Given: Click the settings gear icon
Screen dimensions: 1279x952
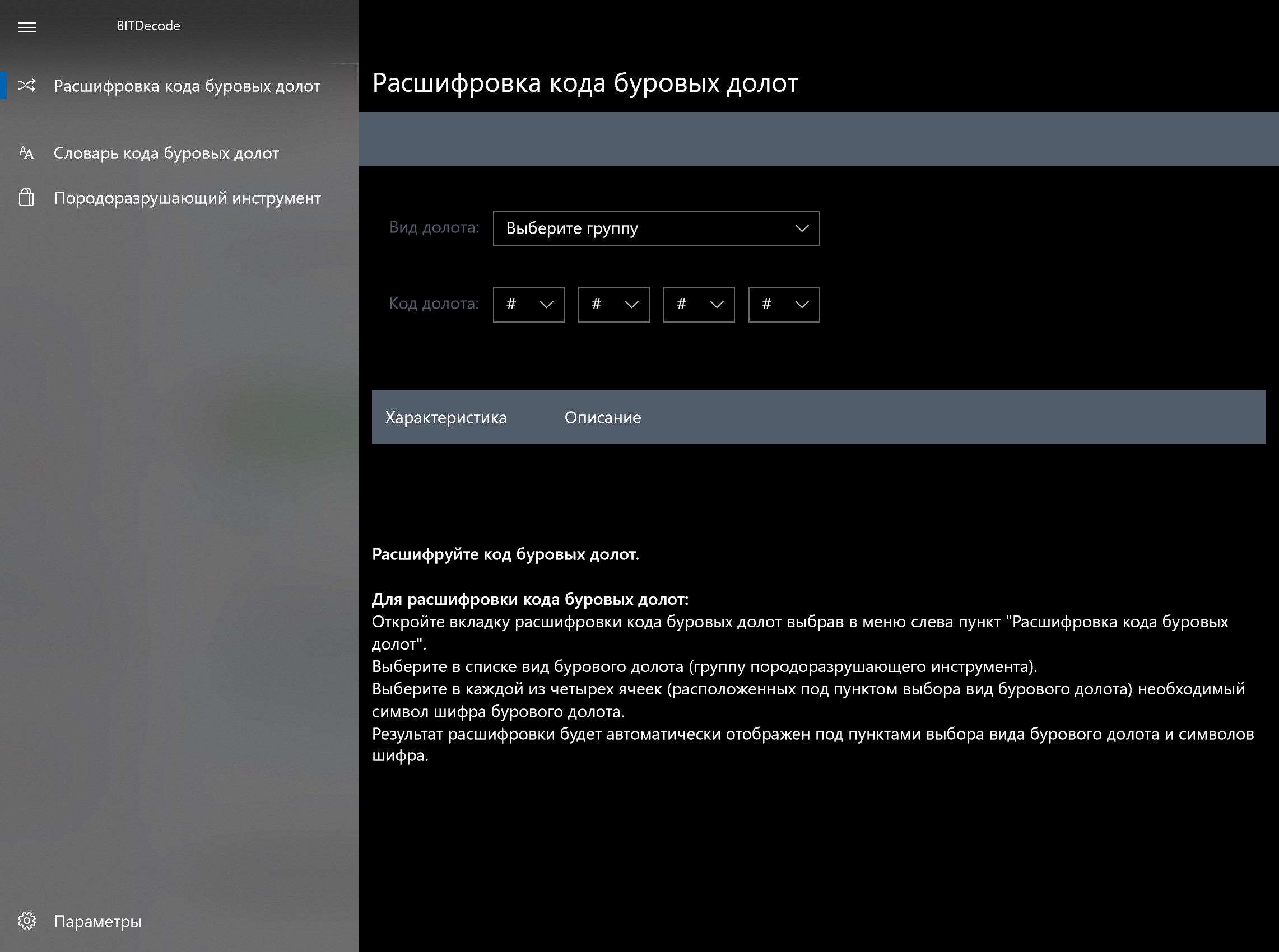Looking at the screenshot, I should (26, 921).
